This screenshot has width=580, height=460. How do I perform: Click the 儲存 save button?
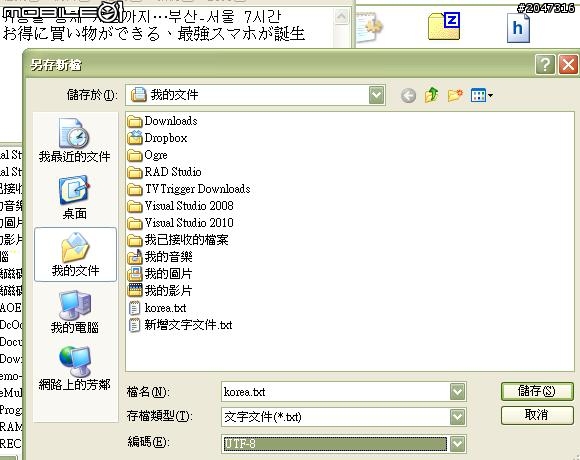click(x=537, y=391)
